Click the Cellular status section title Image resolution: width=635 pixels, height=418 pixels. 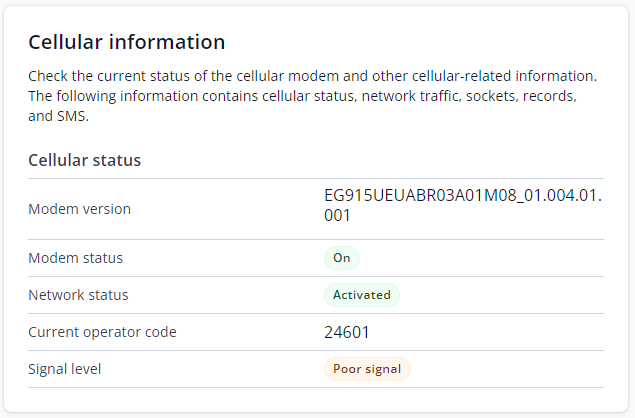[84, 160]
